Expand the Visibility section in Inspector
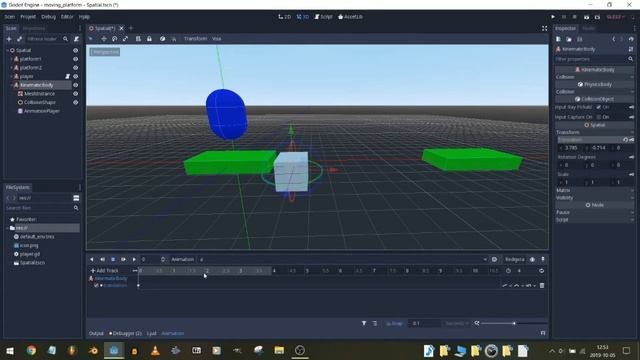 tap(594, 198)
